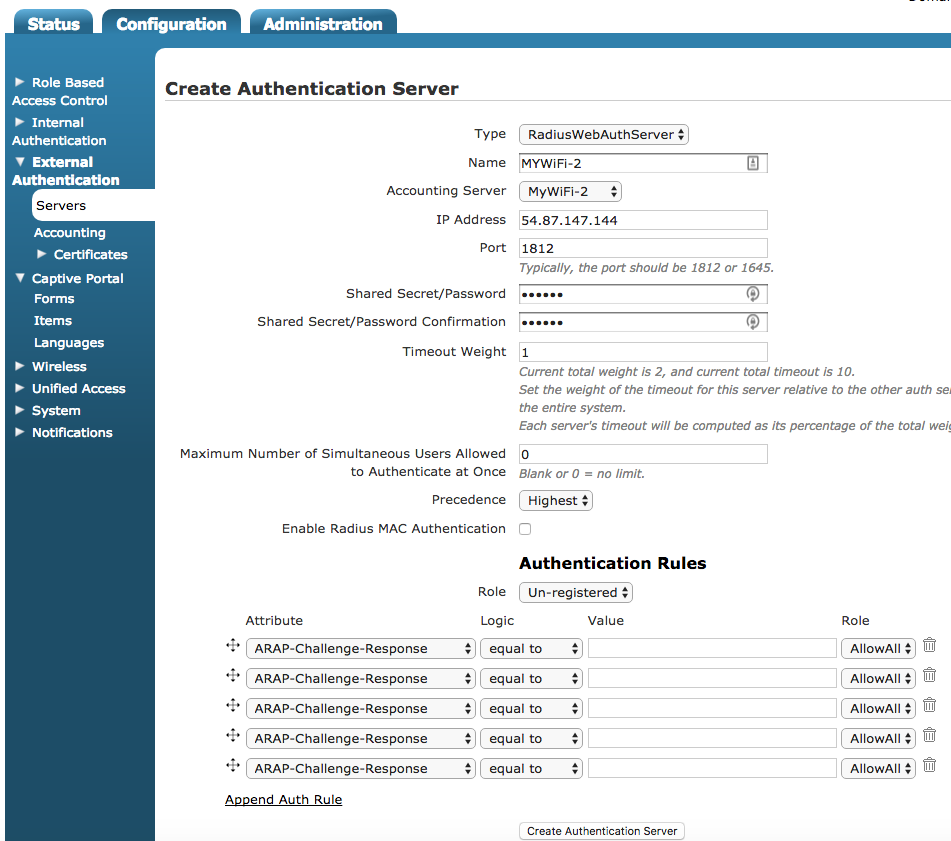Click the Maximum Simultaneous Users field
The height and width of the screenshot is (841, 951).
(x=643, y=454)
